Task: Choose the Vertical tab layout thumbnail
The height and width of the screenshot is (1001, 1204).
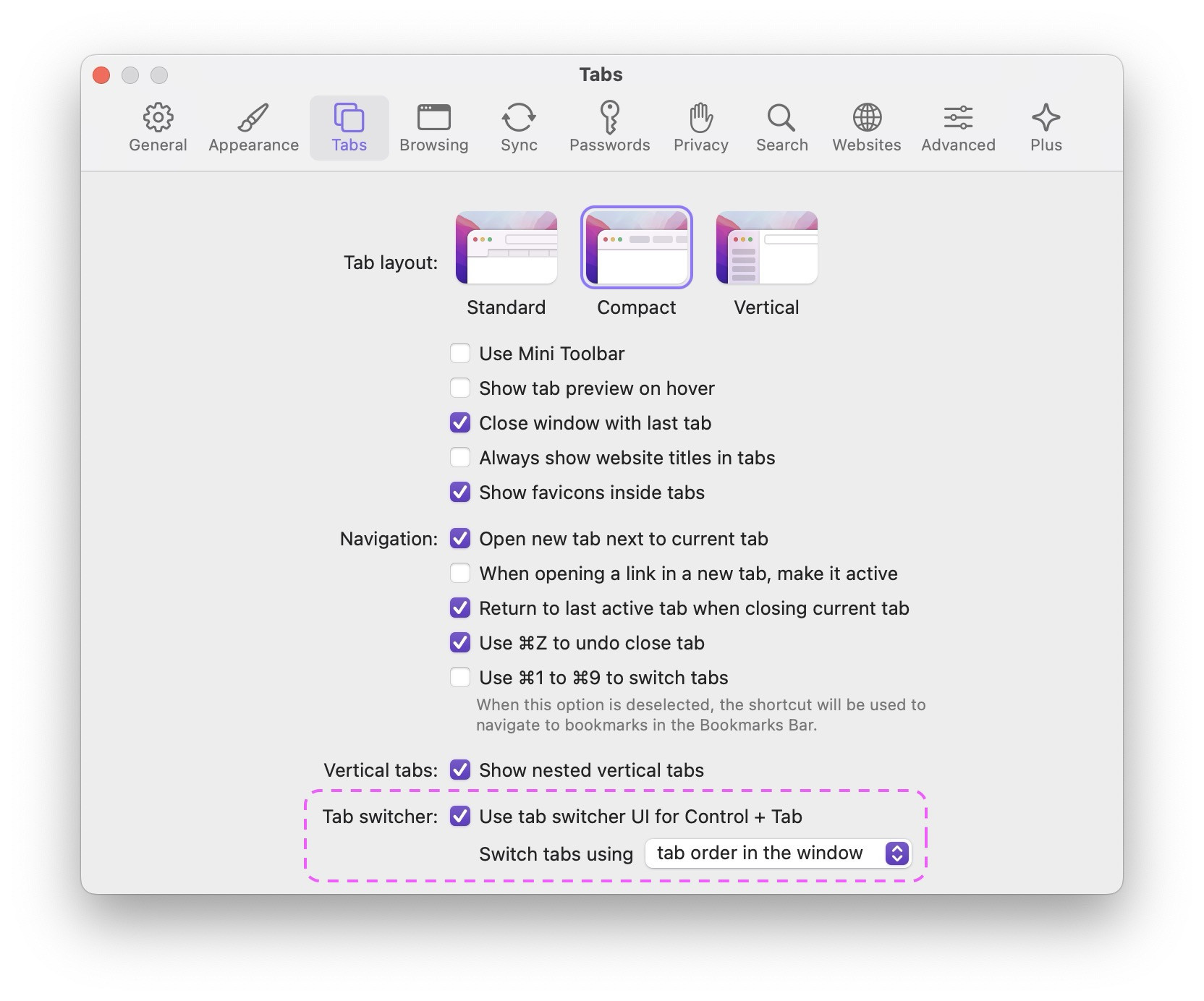Action: 766,248
